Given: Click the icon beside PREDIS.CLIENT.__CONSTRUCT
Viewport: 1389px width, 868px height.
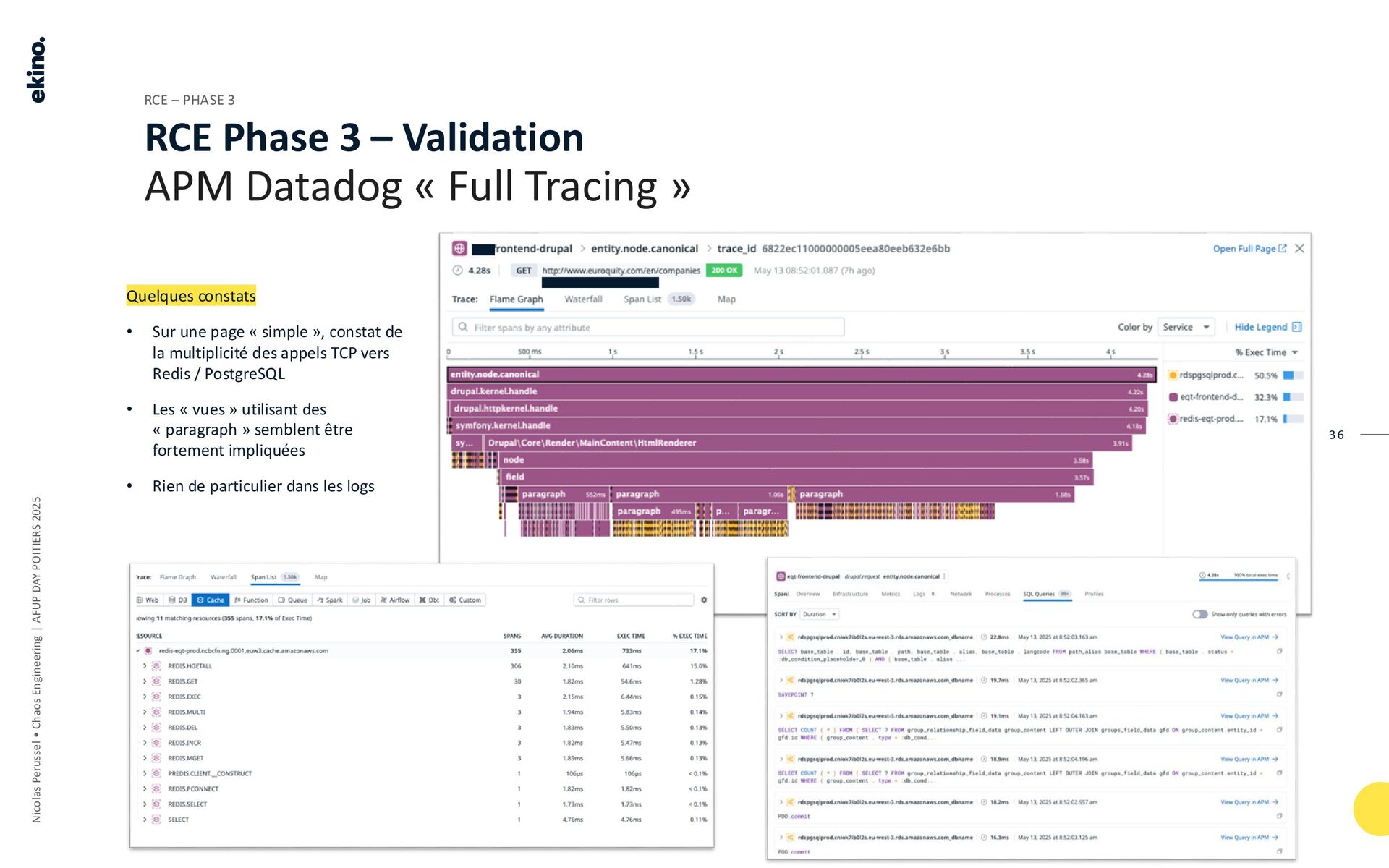Looking at the screenshot, I should tap(156, 773).
